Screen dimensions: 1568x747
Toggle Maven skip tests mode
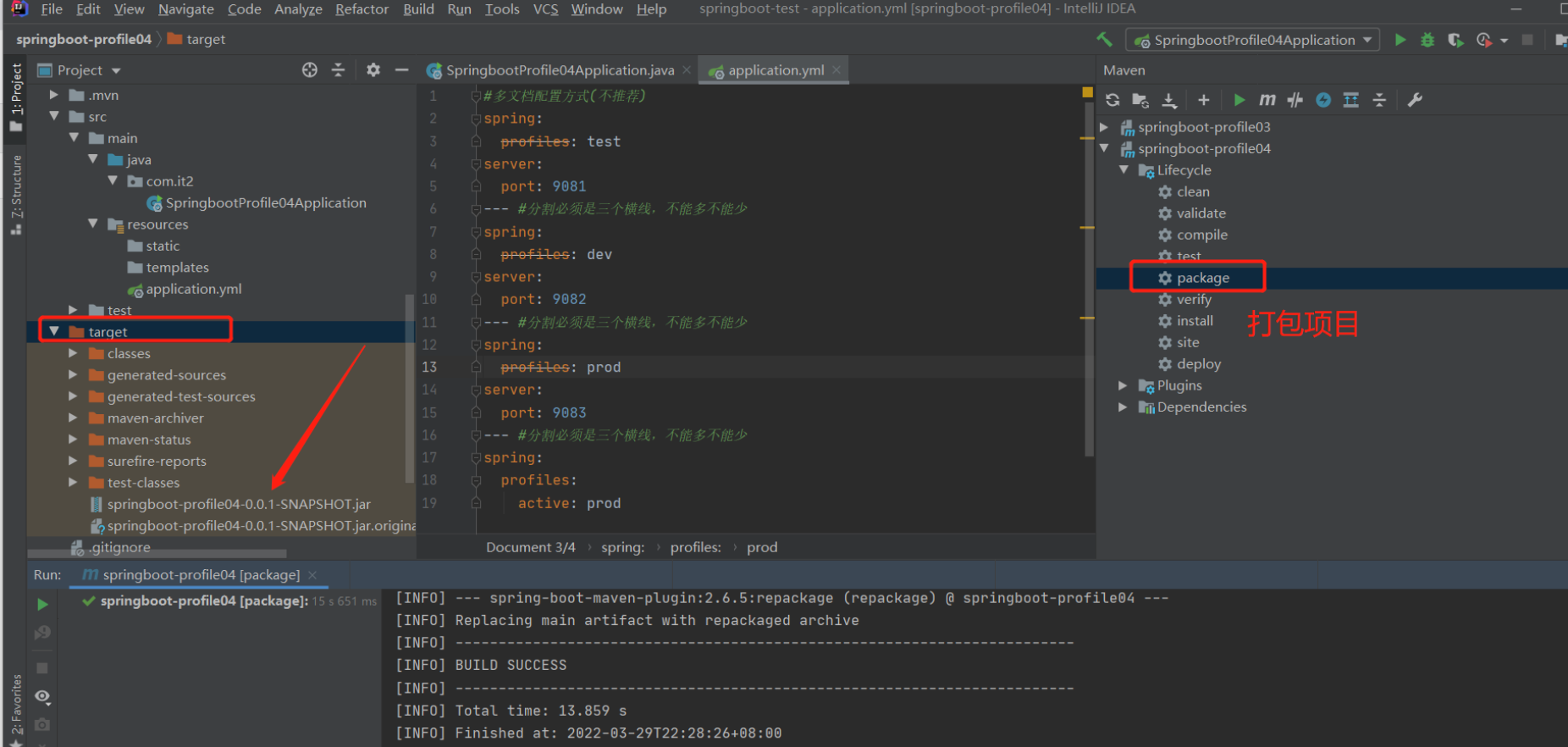tap(1323, 100)
